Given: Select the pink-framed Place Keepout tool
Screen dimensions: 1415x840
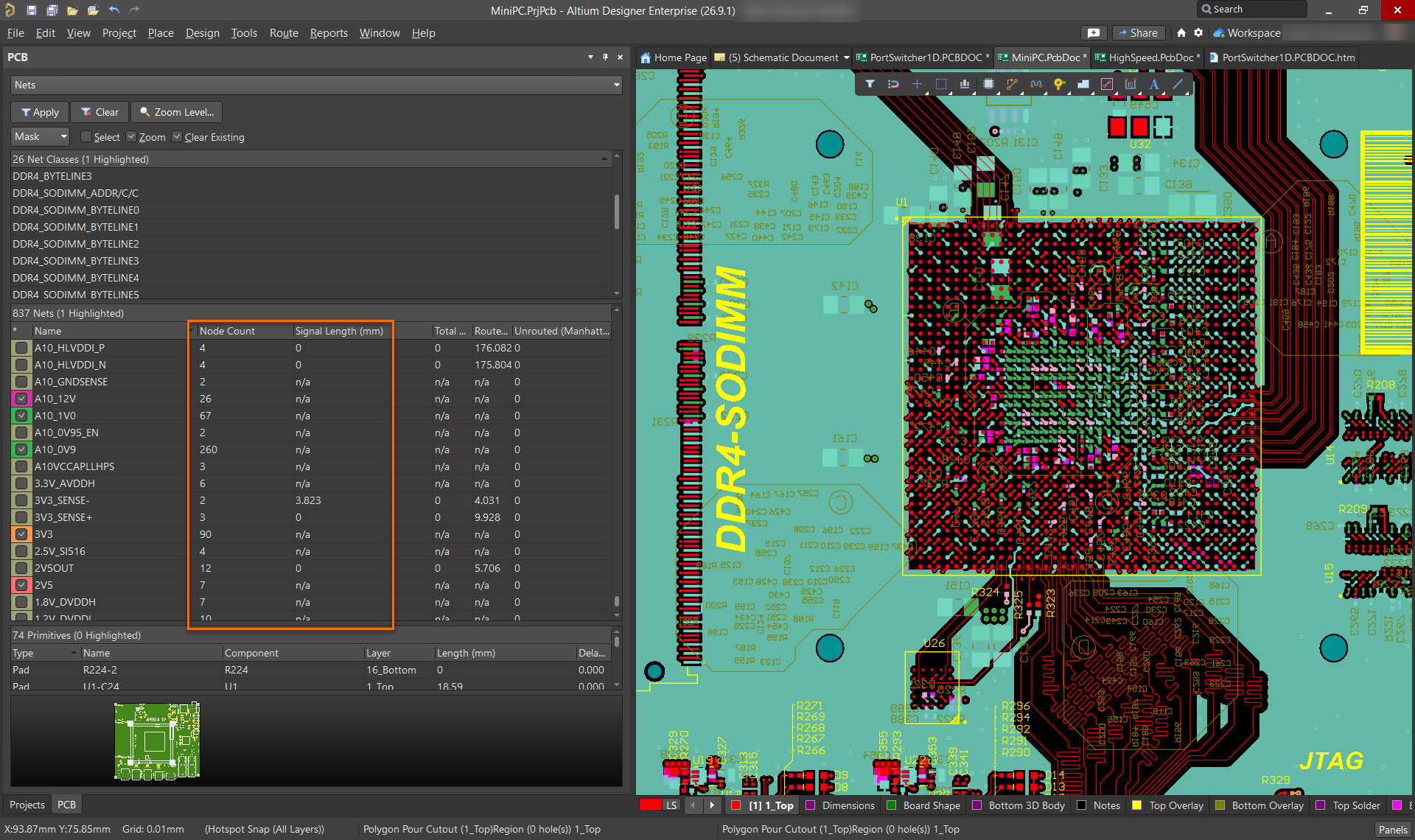Looking at the screenshot, I should (1106, 84).
